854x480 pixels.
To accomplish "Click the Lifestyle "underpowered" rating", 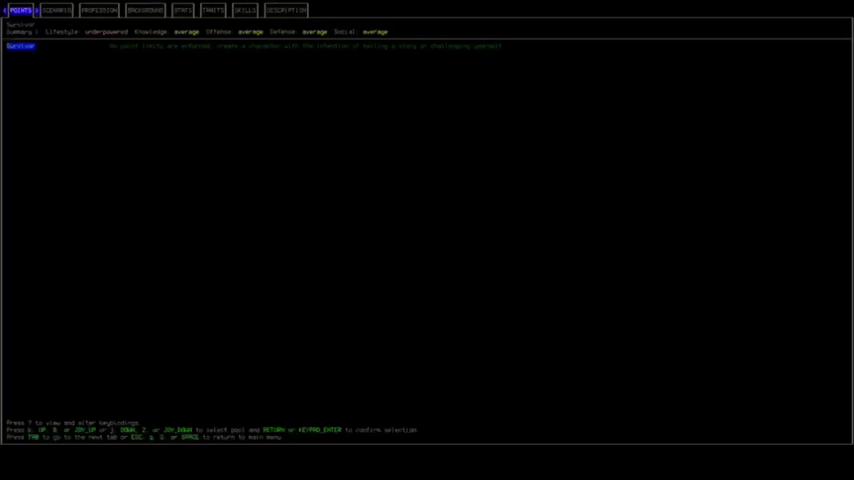I will pyautogui.click(x=106, y=32).
